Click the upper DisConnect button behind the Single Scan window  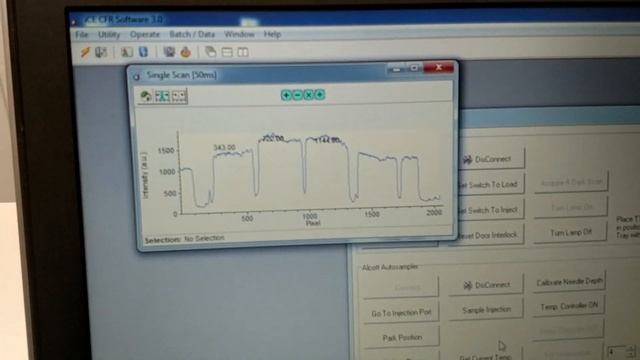tap(491, 159)
